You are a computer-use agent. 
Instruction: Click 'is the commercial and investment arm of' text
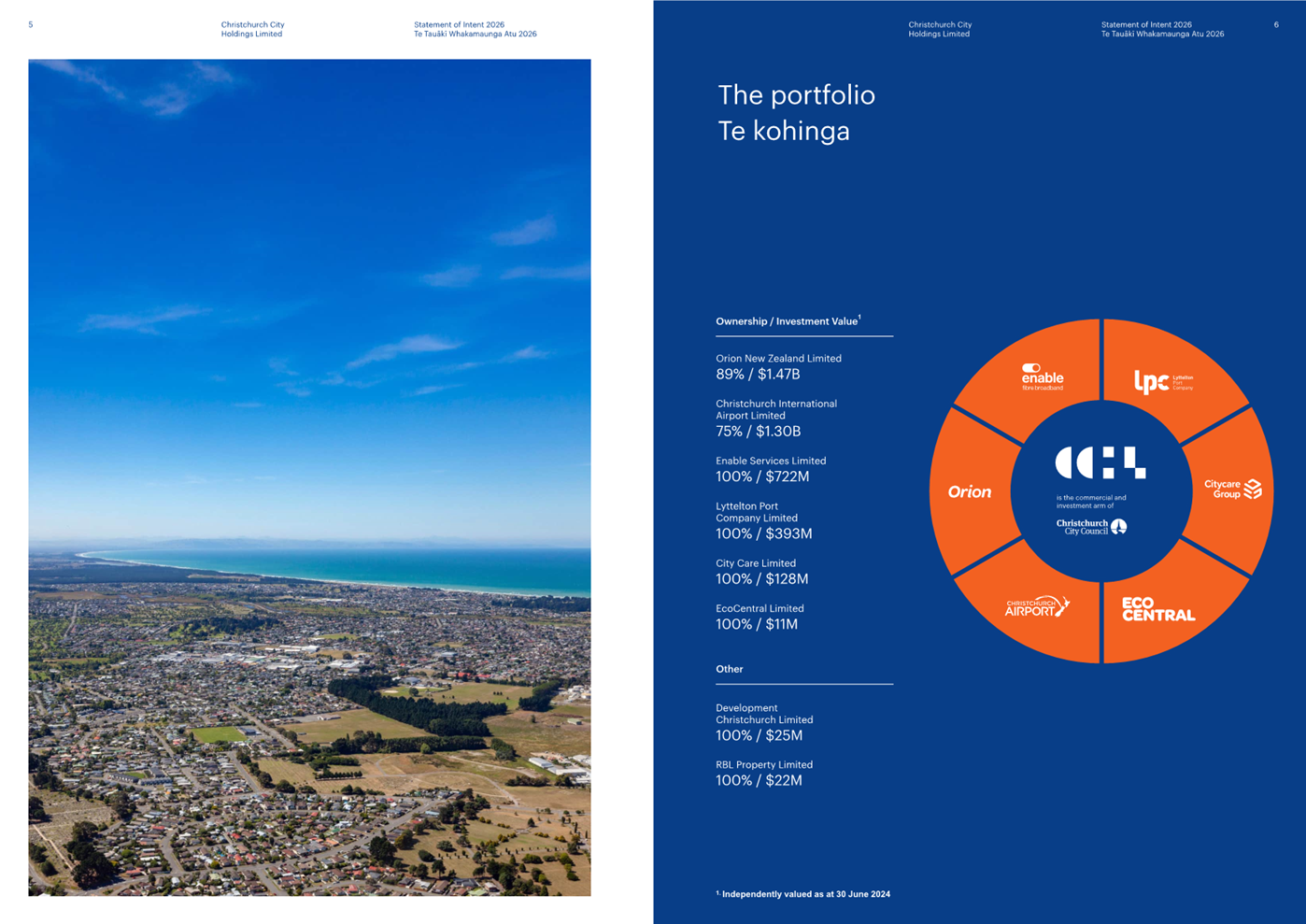coord(1091,502)
